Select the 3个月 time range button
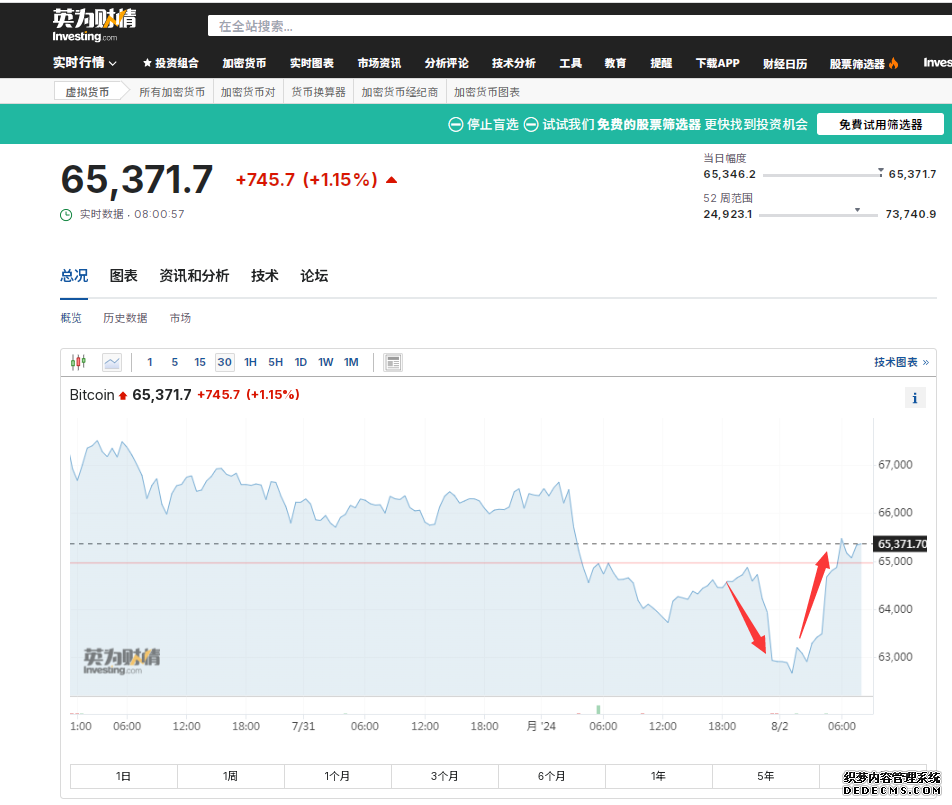This screenshot has height=805, width=952. coord(444,776)
